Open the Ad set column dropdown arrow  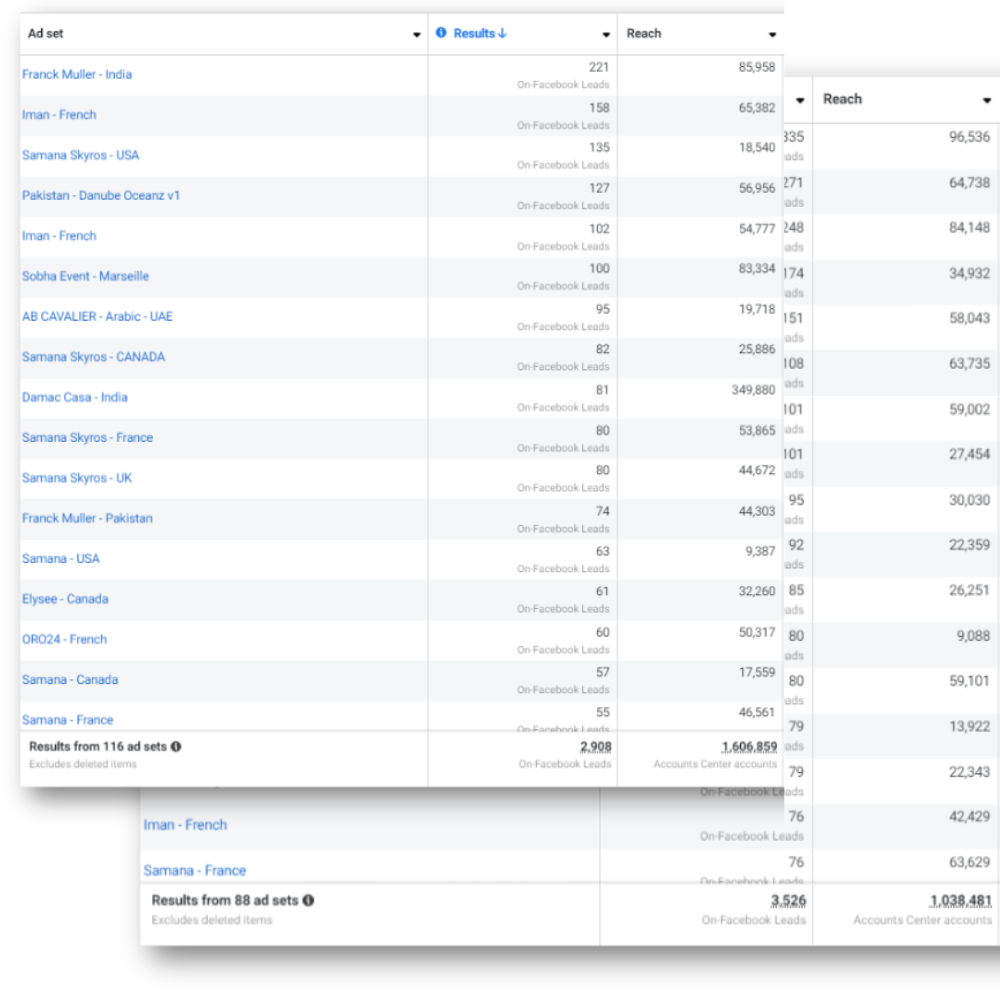[x=416, y=34]
